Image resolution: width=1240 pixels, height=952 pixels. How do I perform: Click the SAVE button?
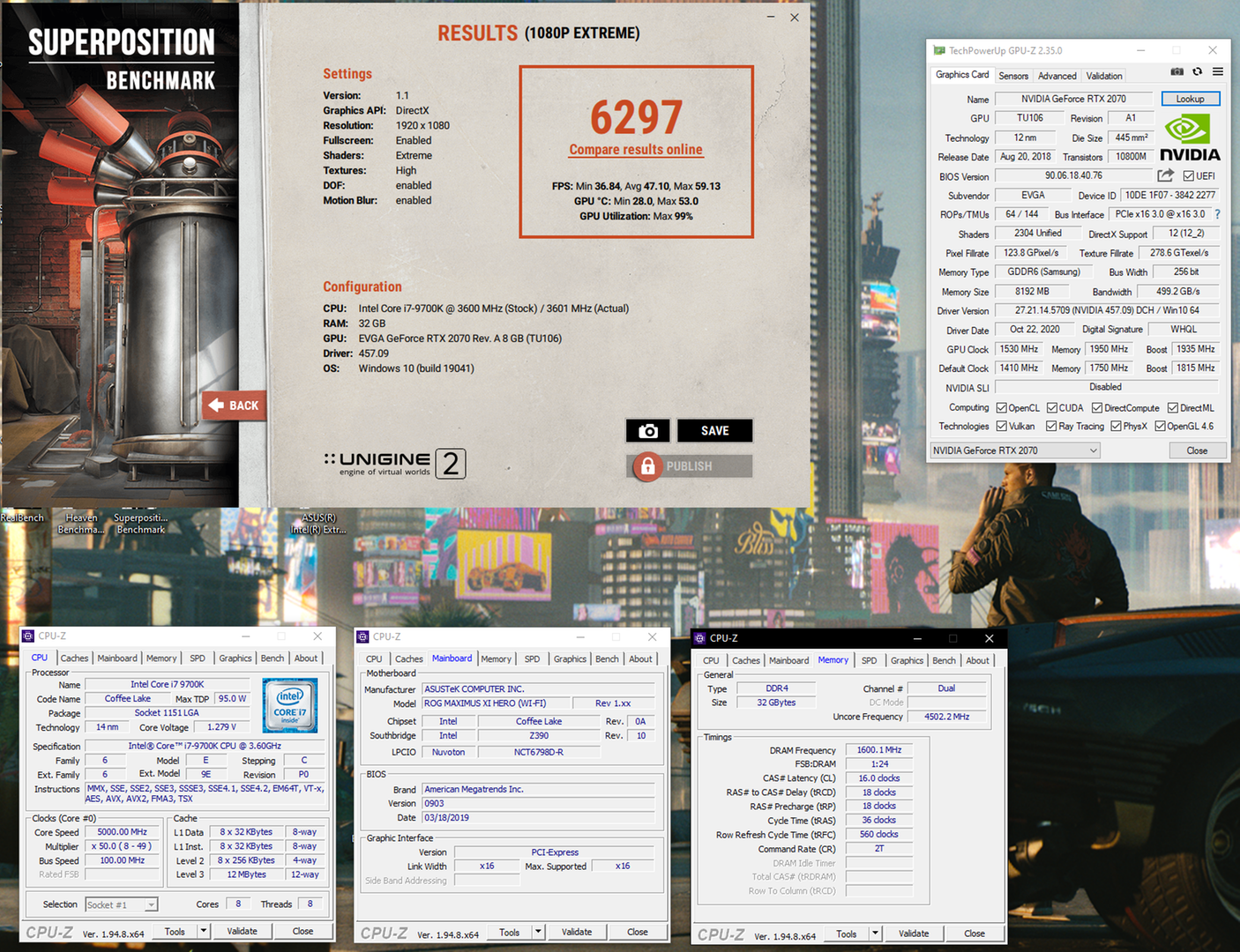coord(714,430)
